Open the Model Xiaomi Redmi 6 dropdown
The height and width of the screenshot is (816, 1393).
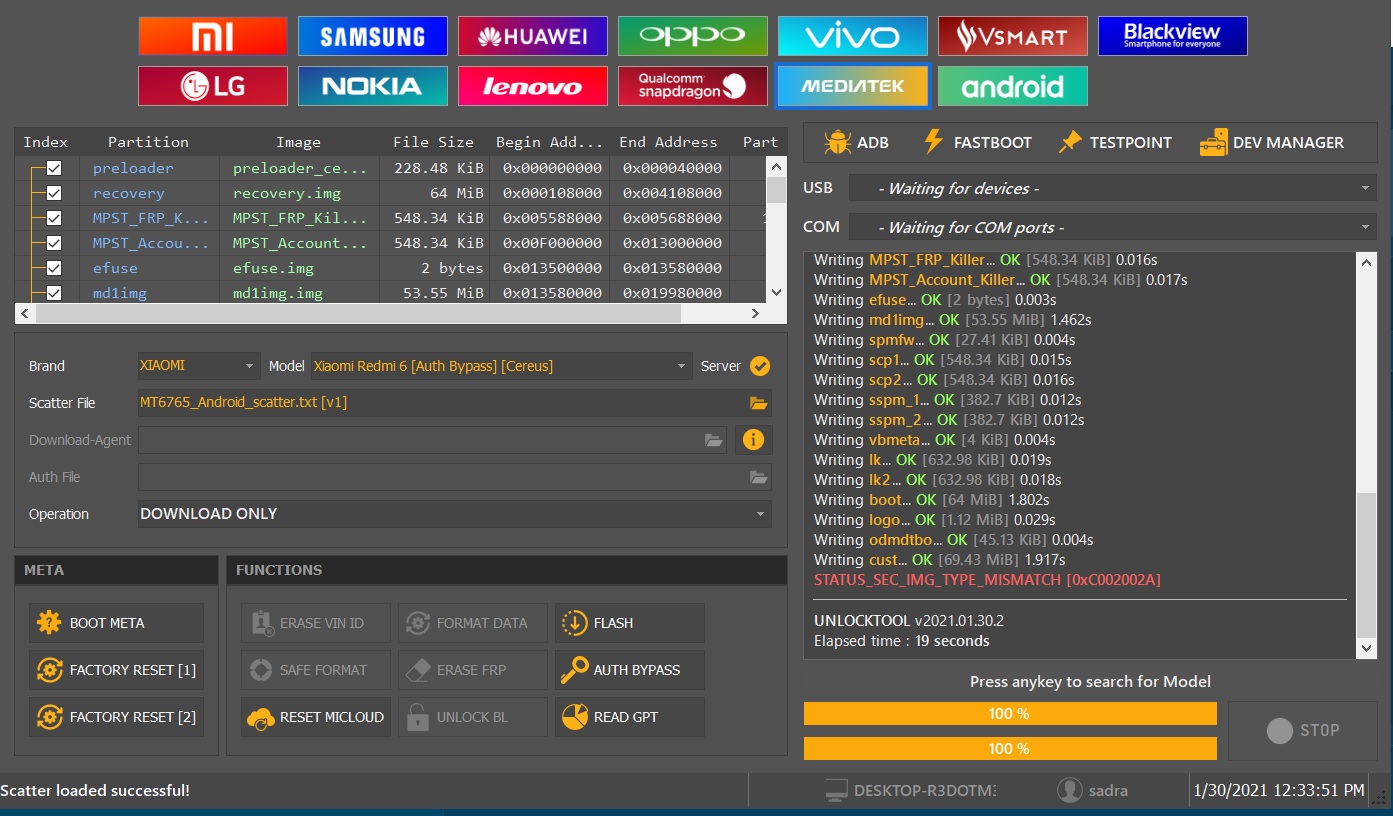click(501, 366)
